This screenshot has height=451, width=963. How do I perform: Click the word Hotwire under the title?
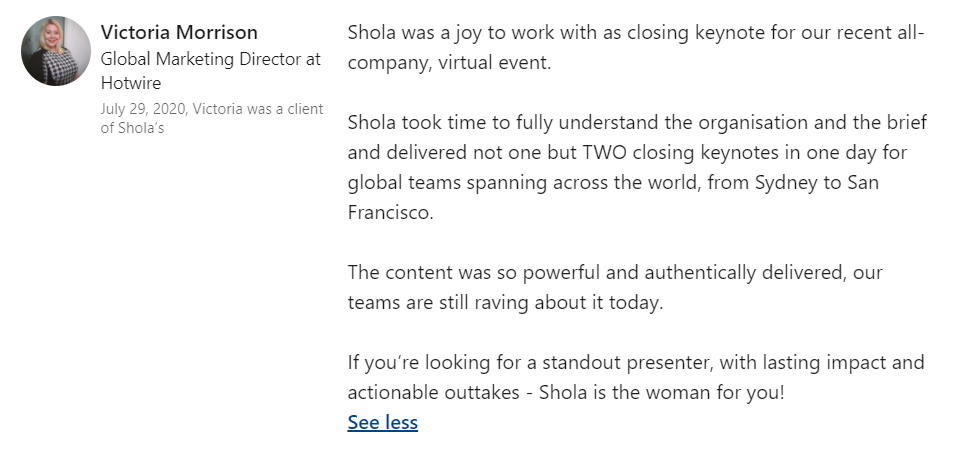(131, 83)
